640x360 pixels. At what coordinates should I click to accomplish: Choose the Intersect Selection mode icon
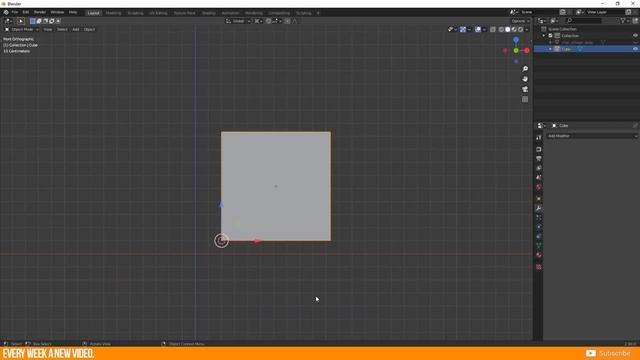click(58, 21)
